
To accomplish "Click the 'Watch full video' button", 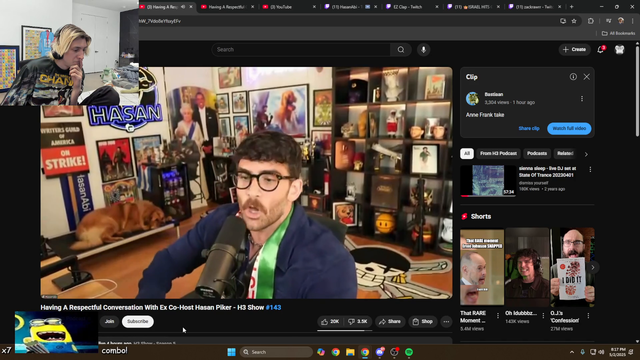I will click(569, 129).
